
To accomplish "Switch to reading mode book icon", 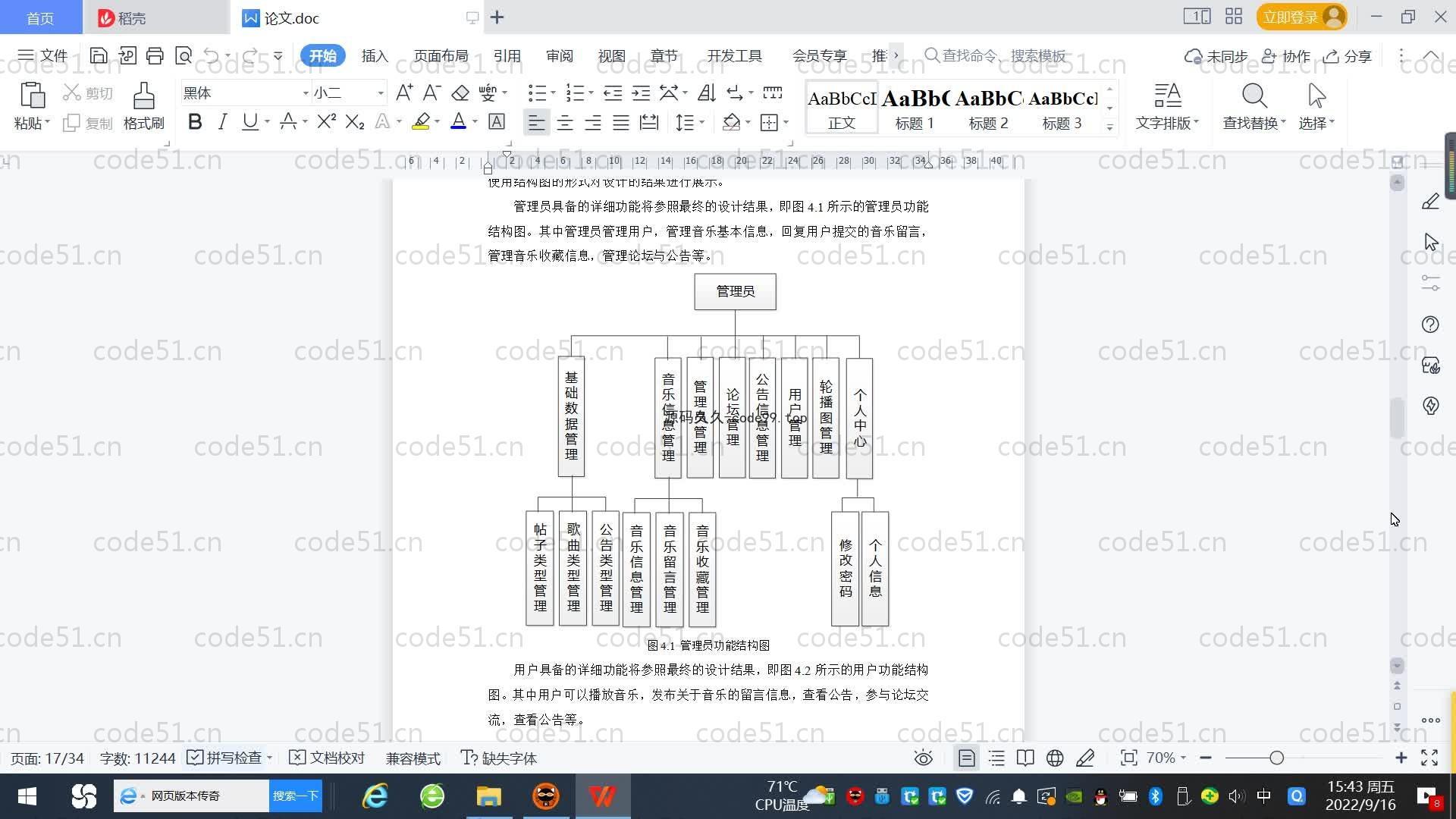I will 1025,758.
